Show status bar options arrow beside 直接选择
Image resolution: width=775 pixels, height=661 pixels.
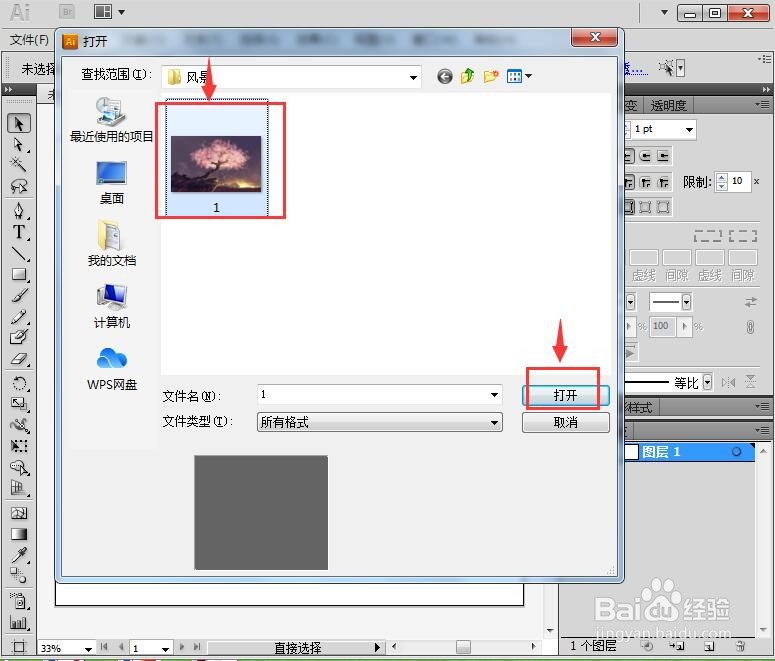coord(377,647)
